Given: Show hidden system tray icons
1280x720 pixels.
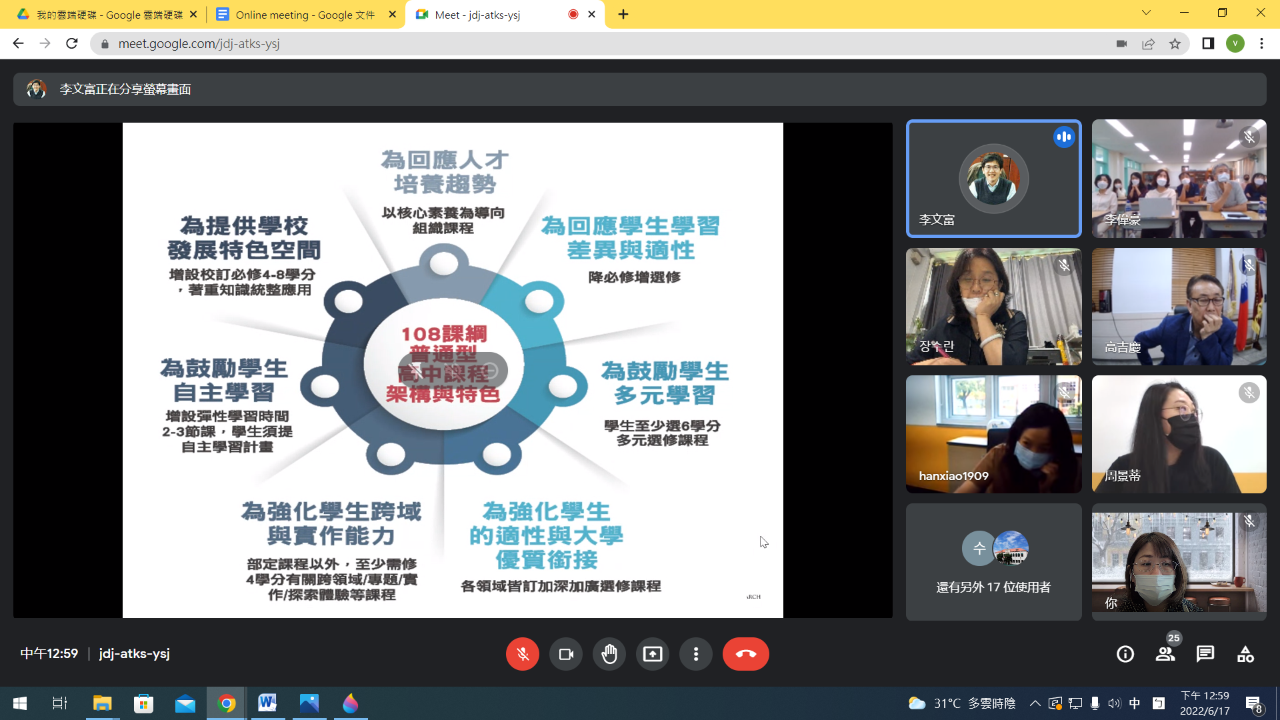Looking at the screenshot, I should tap(1035, 703).
